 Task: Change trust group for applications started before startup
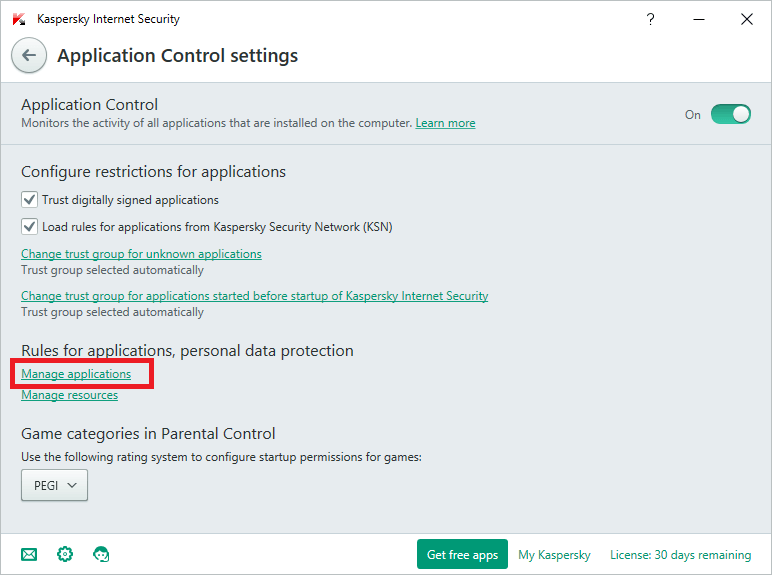[x=254, y=296]
